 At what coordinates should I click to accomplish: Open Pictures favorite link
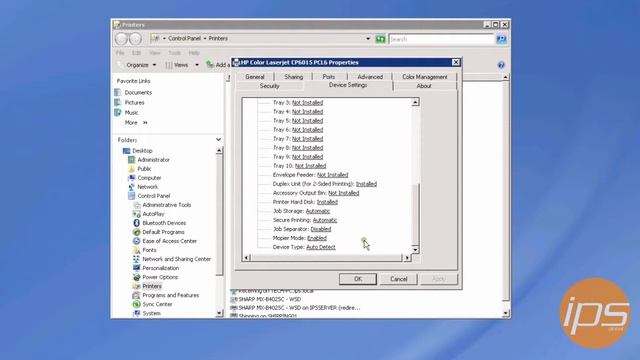click(134, 103)
